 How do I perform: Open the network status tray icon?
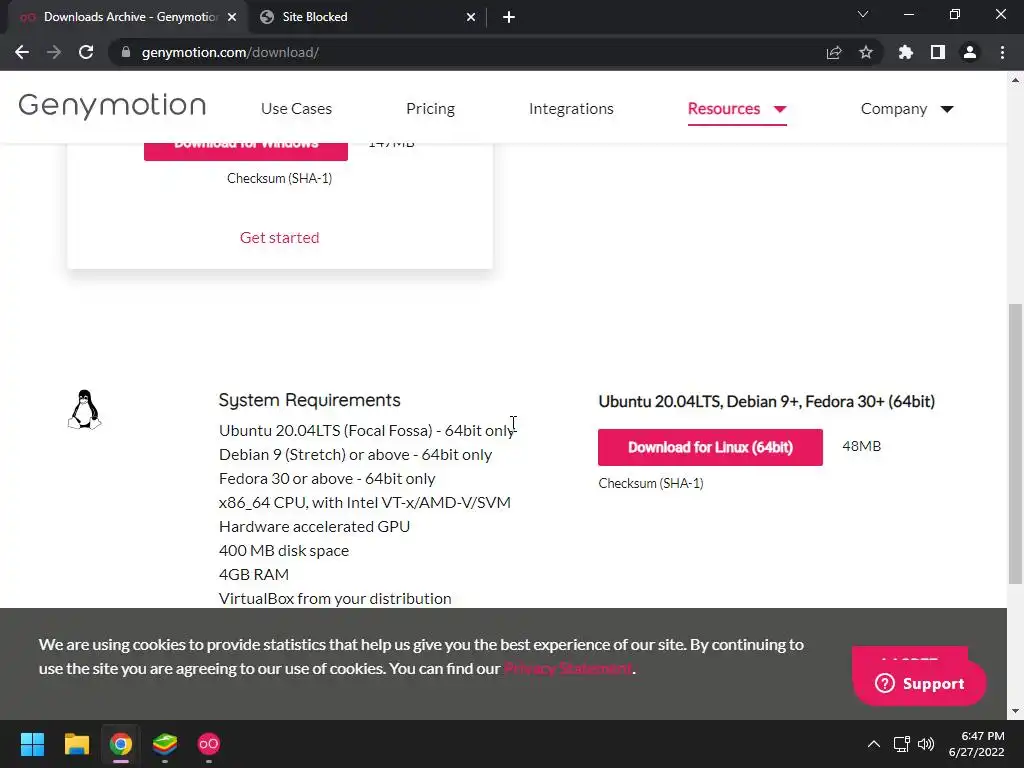pyautogui.click(x=902, y=744)
